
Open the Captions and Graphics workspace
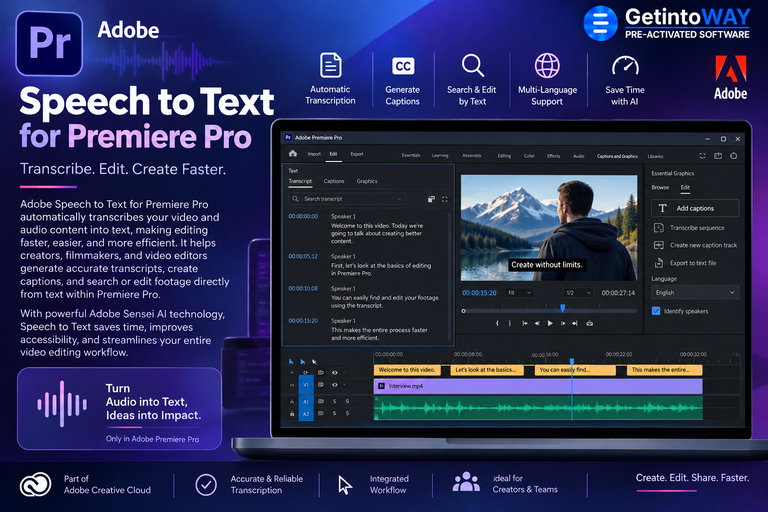(x=617, y=156)
